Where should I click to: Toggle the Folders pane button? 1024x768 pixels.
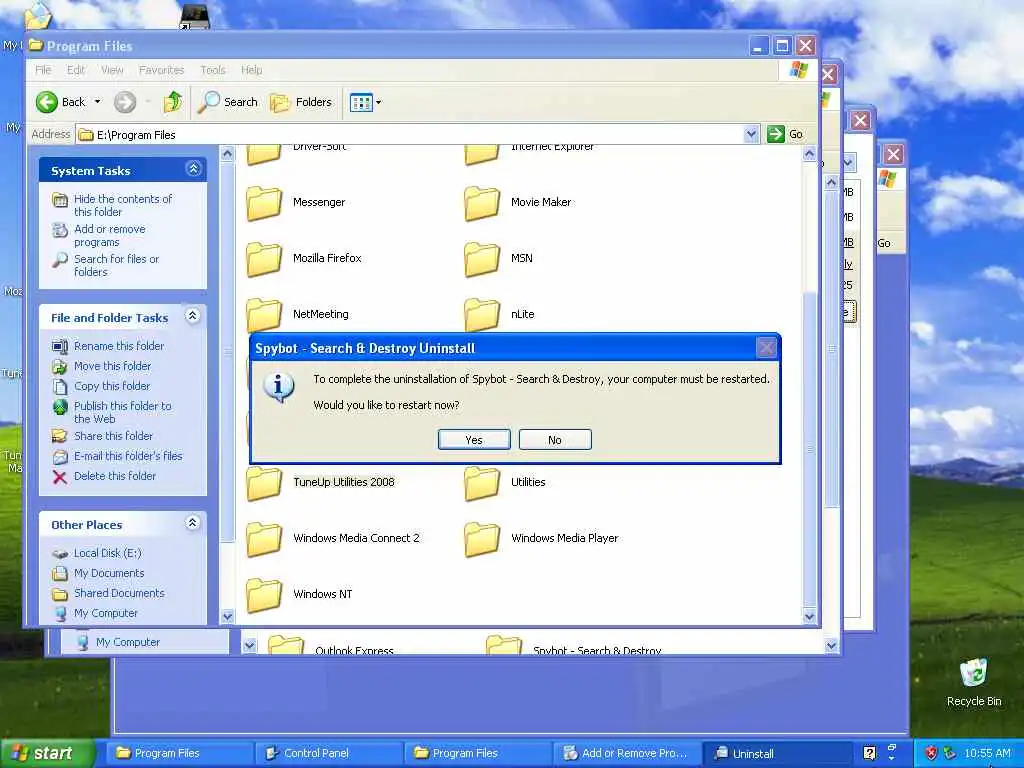pos(301,102)
